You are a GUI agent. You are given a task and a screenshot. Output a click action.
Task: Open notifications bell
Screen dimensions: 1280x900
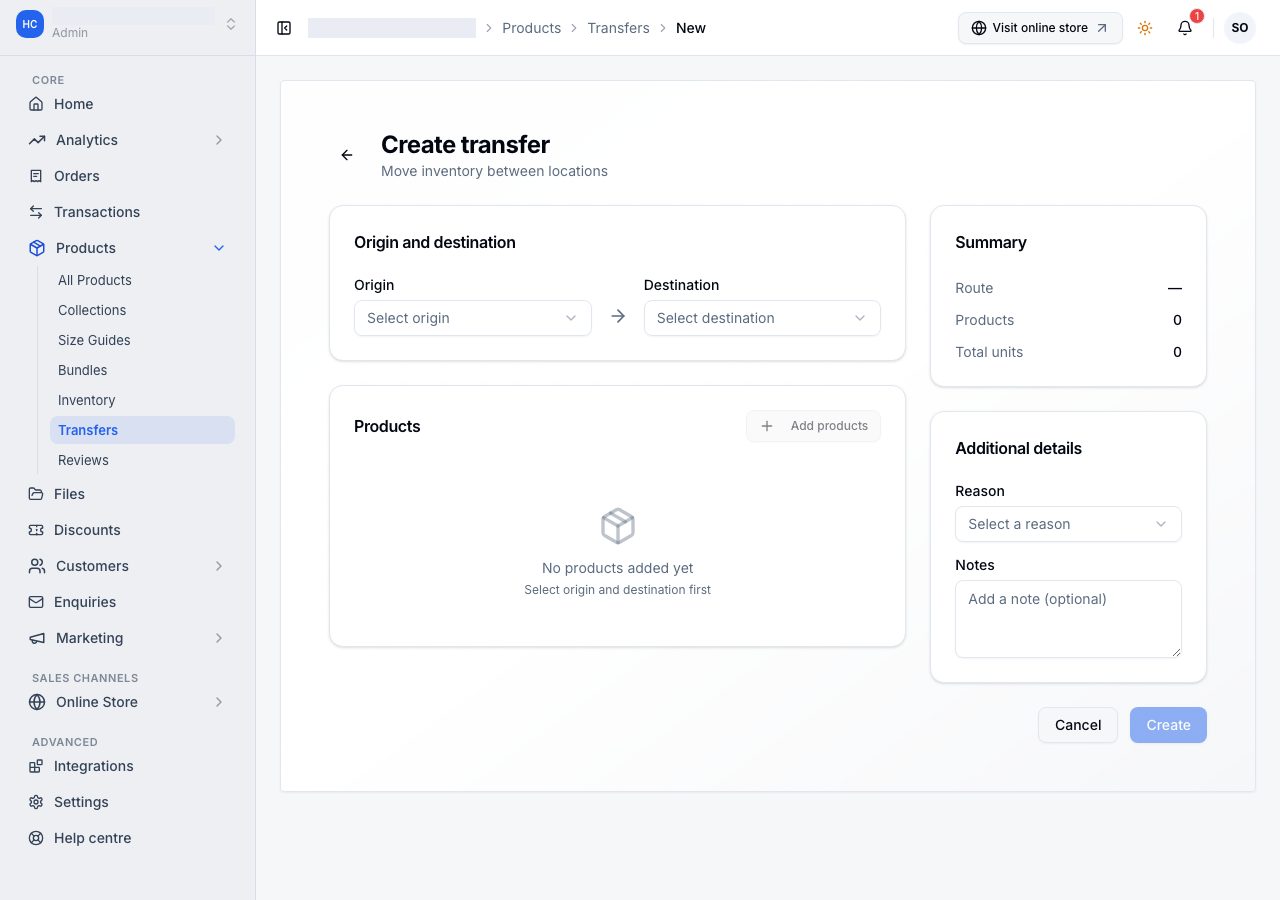[x=1185, y=28]
